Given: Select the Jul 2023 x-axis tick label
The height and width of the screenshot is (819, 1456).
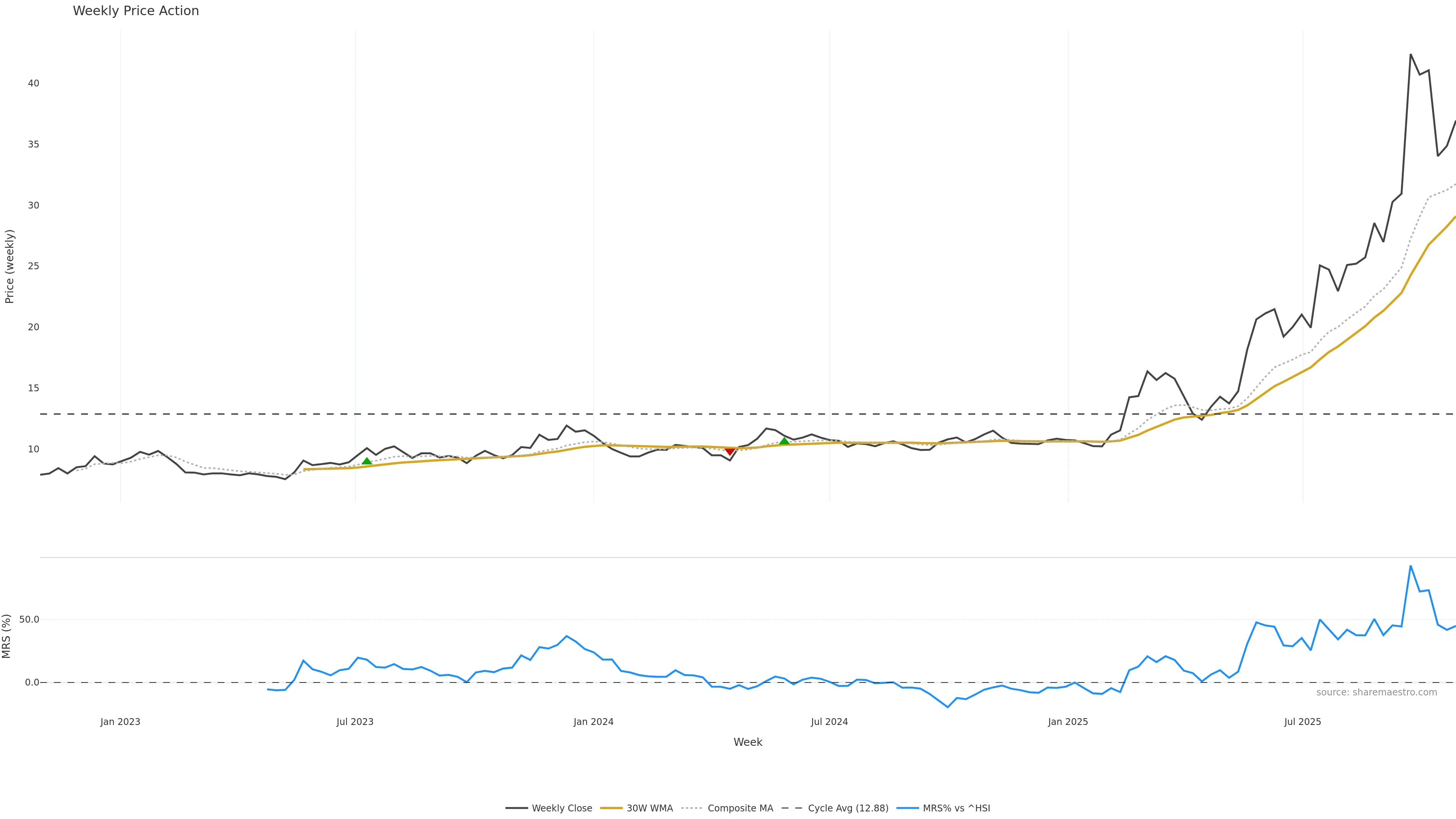Looking at the screenshot, I should (x=355, y=722).
